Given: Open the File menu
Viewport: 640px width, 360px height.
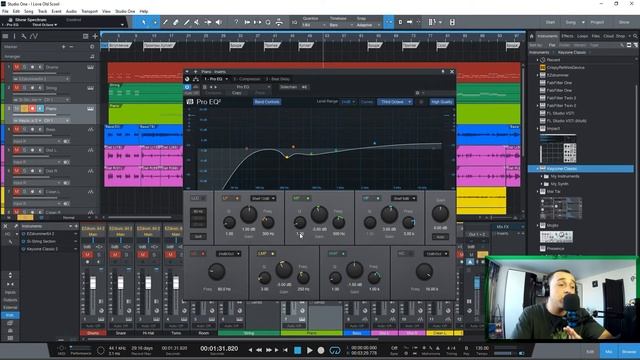Looking at the screenshot, I should pyautogui.click(x=5, y=11).
